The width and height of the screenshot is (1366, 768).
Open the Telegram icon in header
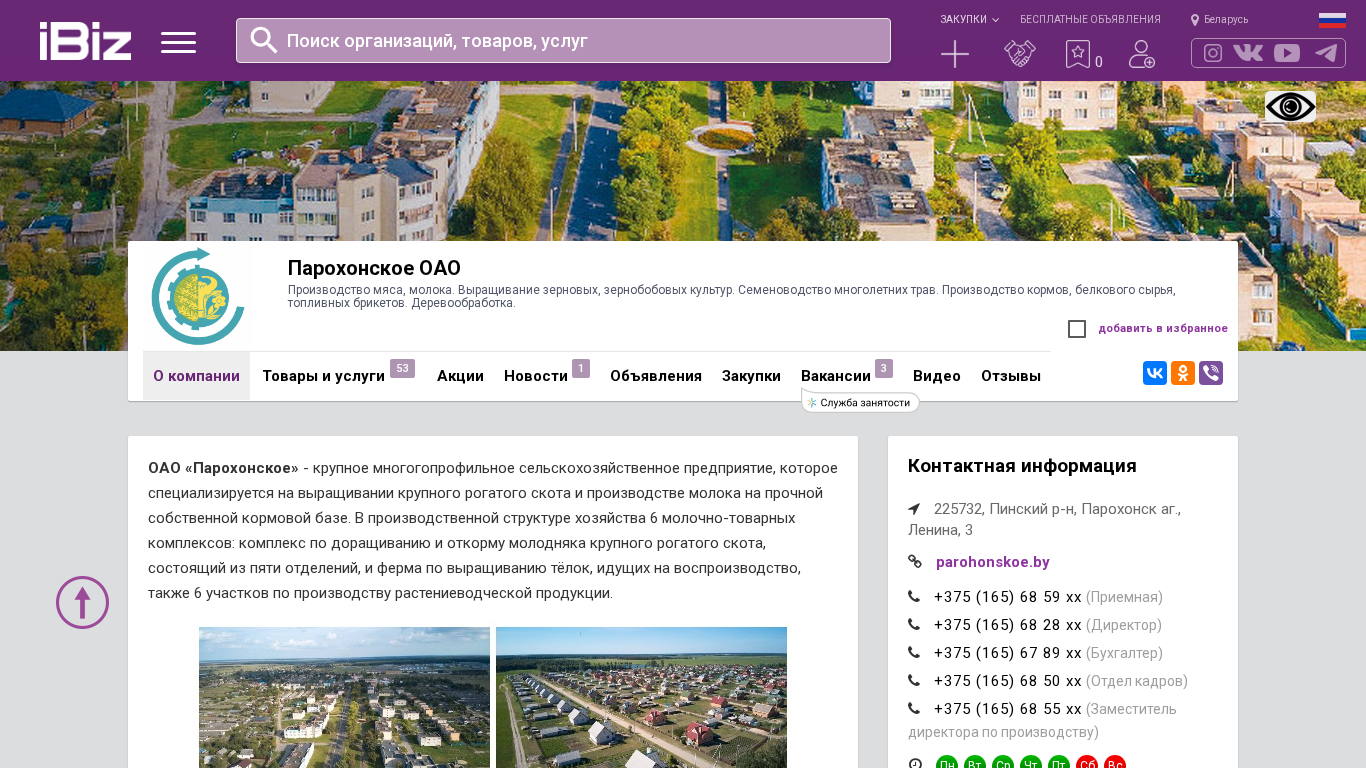pyautogui.click(x=1326, y=53)
